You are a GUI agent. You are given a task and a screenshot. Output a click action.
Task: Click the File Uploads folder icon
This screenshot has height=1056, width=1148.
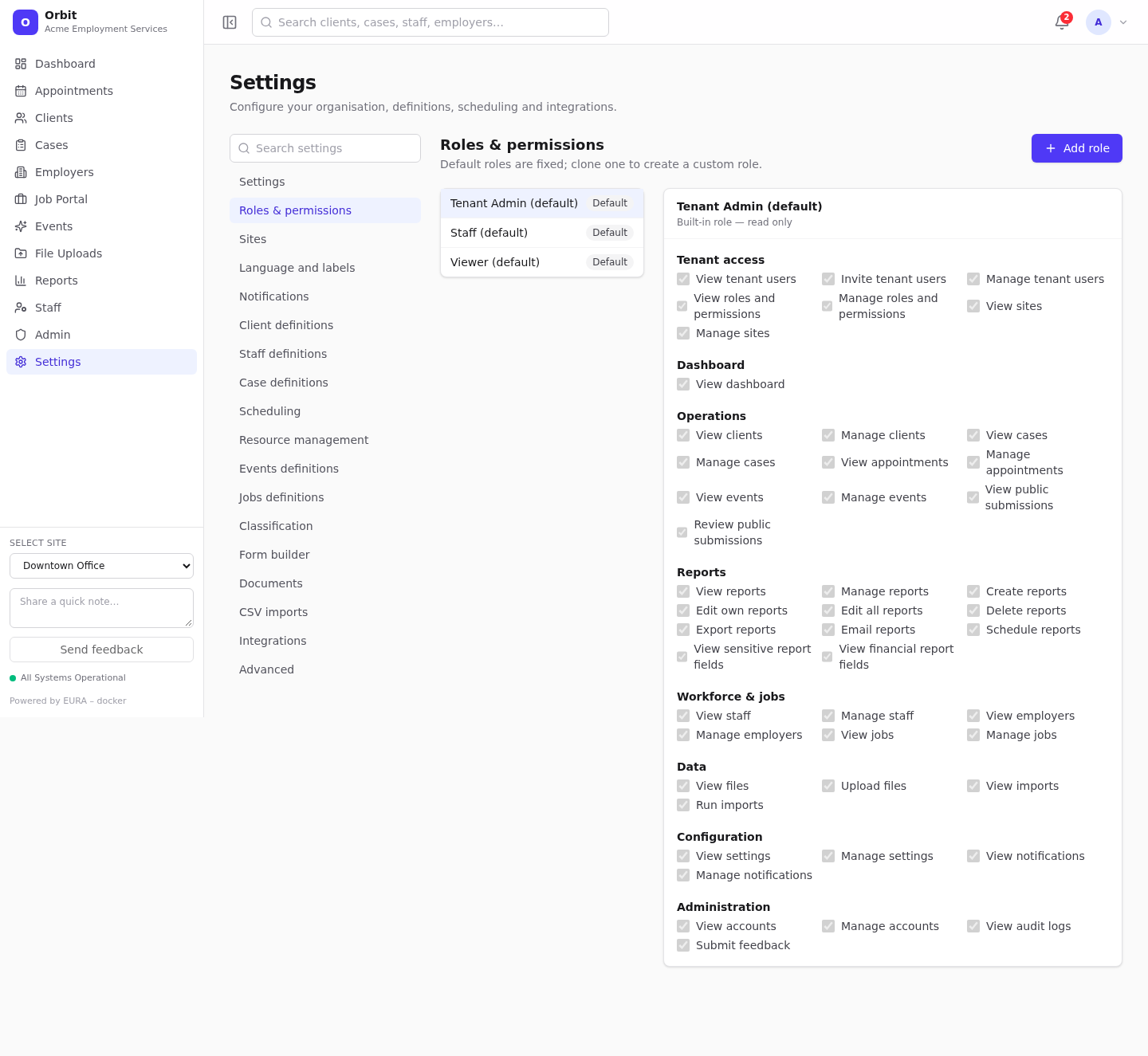click(x=21, y=253)
